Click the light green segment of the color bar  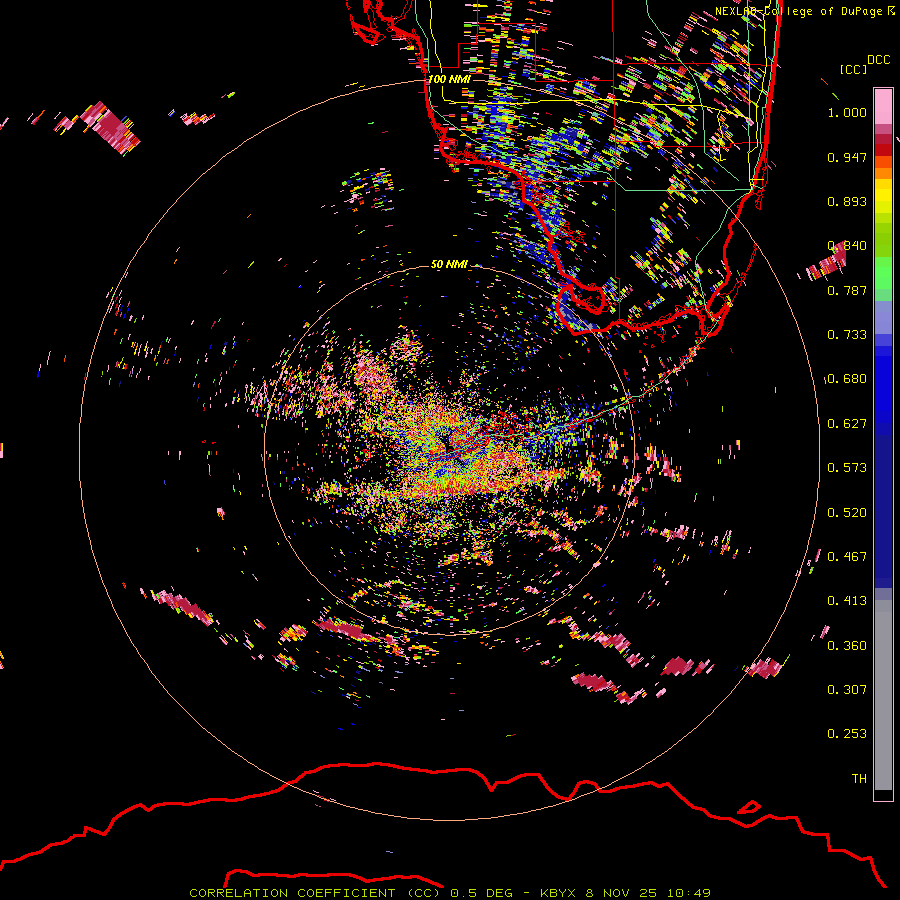tap(883, 273)
